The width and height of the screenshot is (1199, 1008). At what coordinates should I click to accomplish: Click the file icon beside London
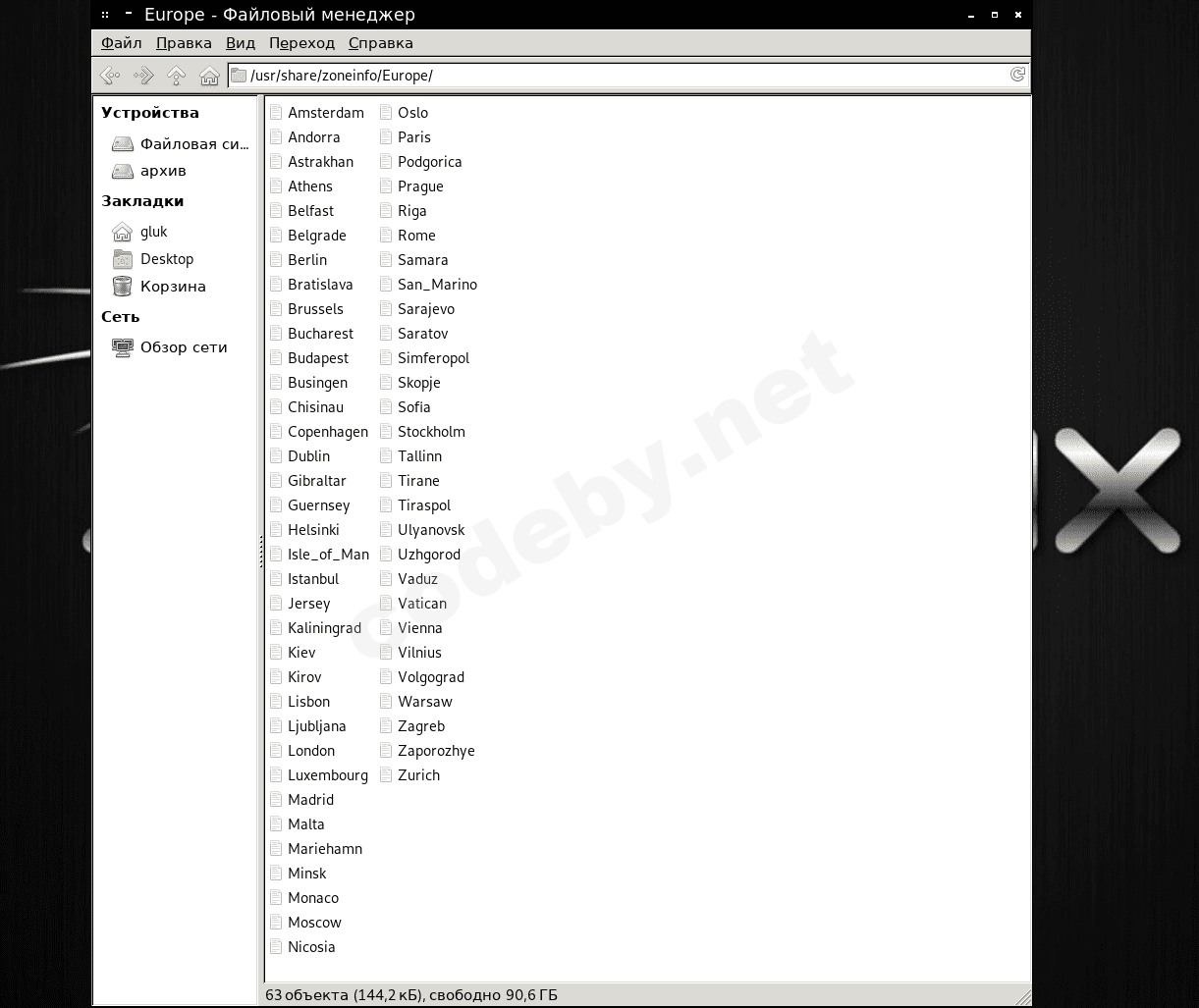pyautogui.click(x=276, y=751)
